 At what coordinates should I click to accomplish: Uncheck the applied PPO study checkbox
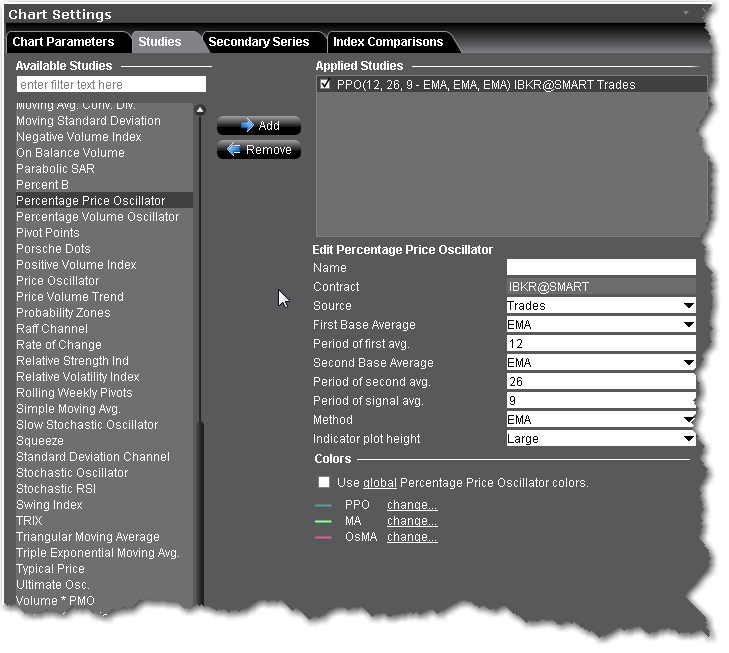tap(324, 86)
